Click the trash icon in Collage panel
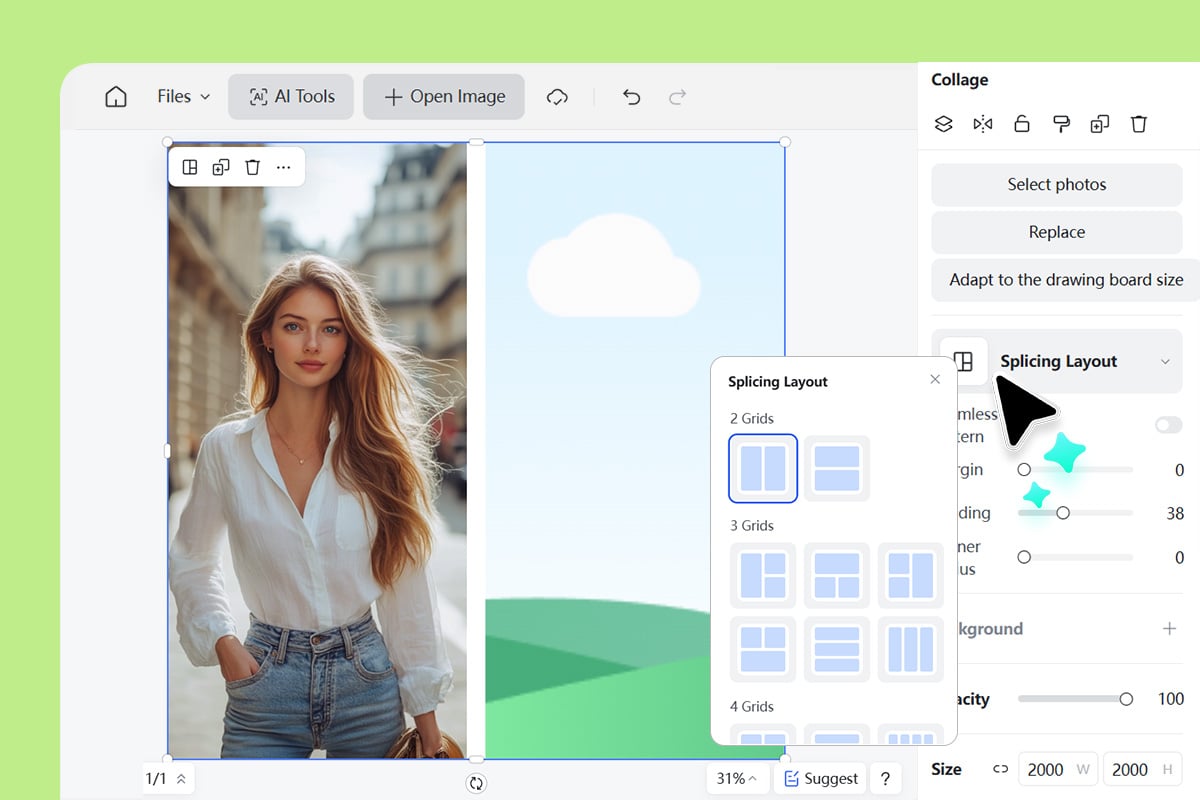This screenshot has width=1200, height=800. (1138, 124)
